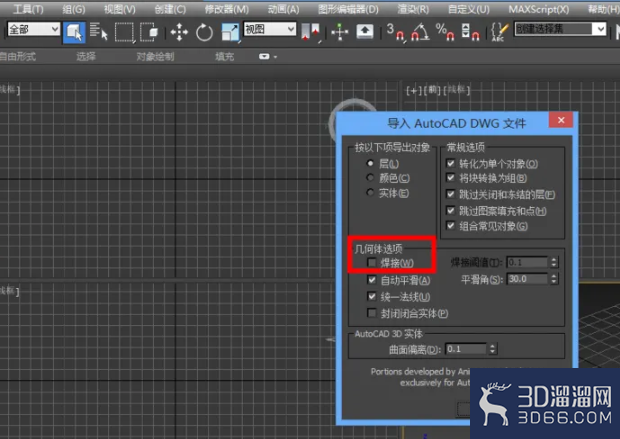The height and width of the screenshot is (439, 620).
Task: Open the 自定义(U) menu
Action: 469,9
